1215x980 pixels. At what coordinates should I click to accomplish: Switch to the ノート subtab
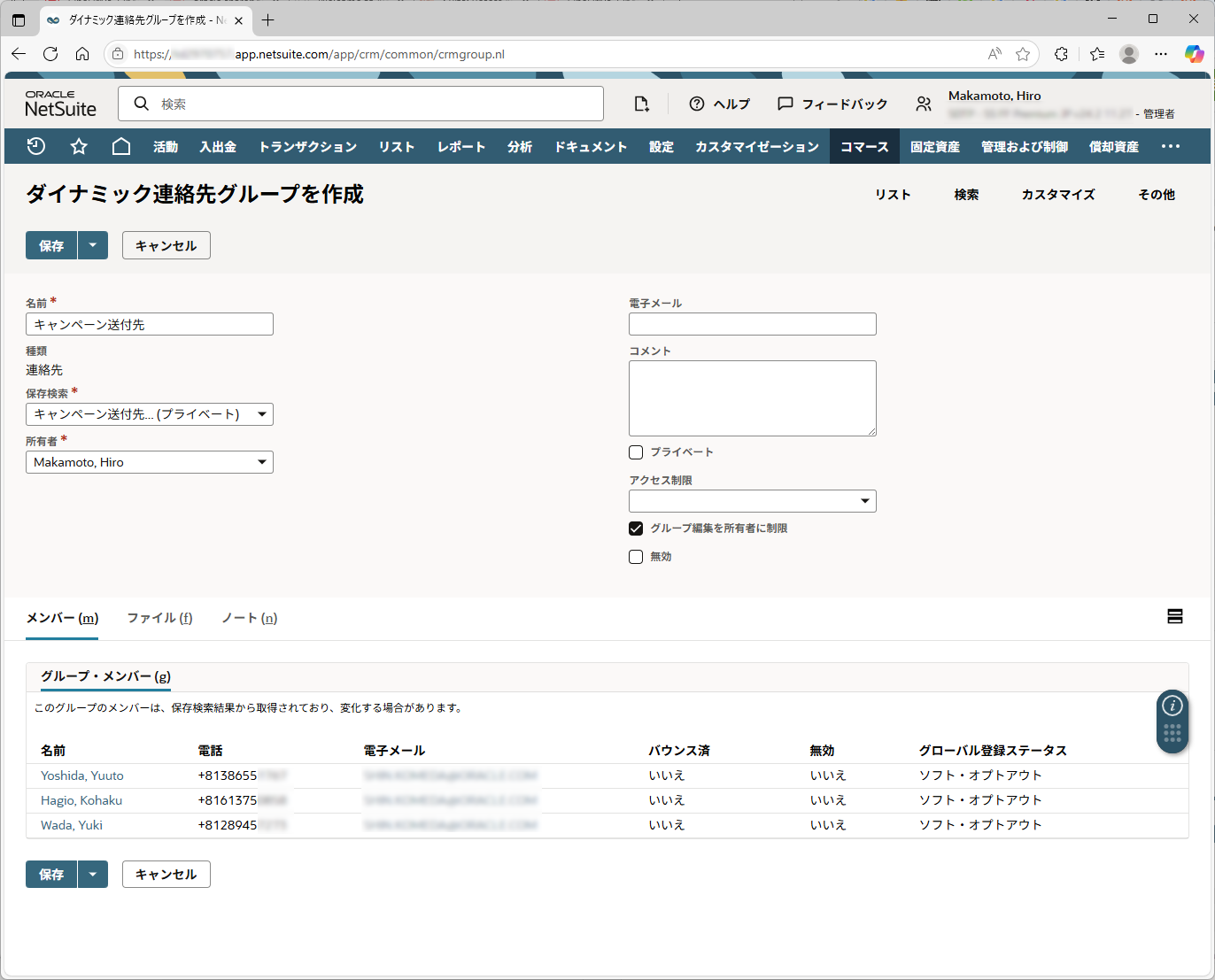pyautogui.click(x=250, y=618)
